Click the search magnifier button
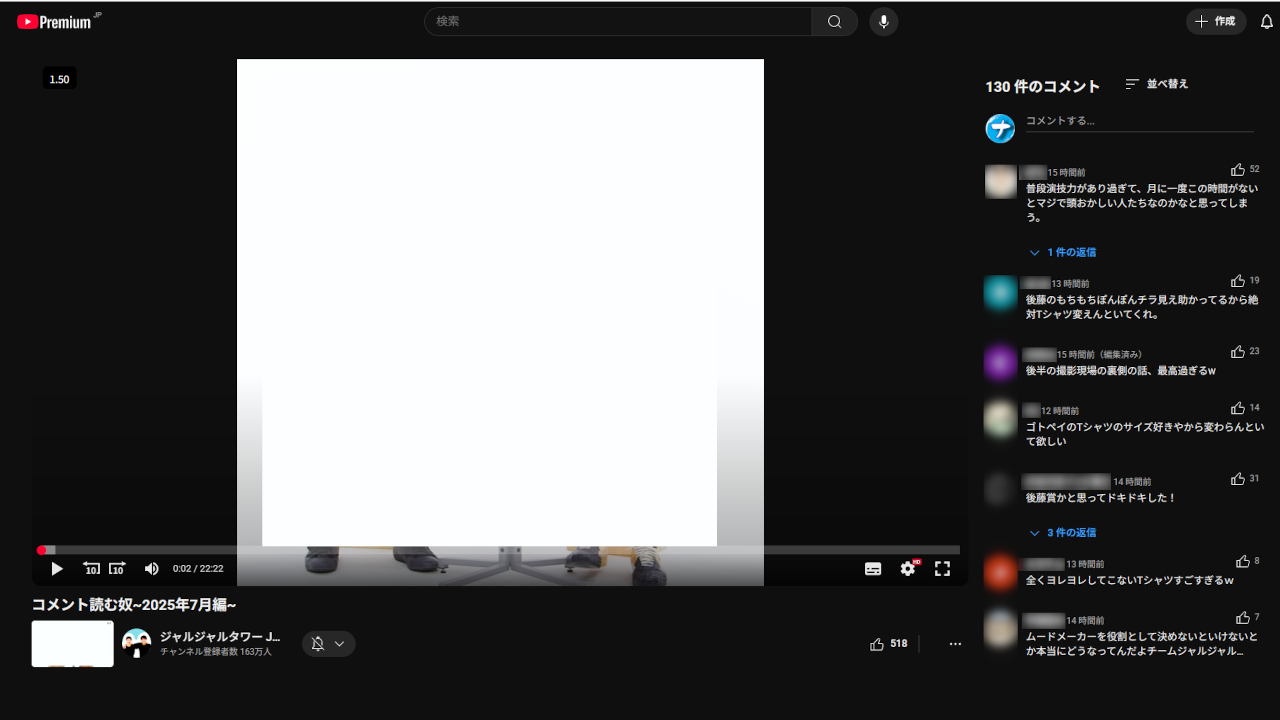 tap(834, 21)
